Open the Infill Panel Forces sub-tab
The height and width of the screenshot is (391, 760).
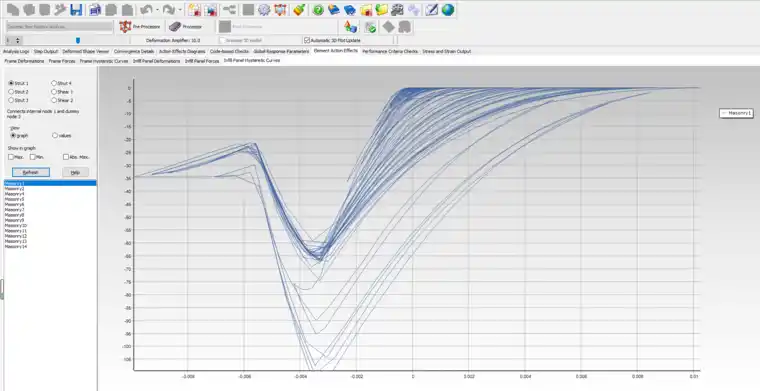[202, 61]
